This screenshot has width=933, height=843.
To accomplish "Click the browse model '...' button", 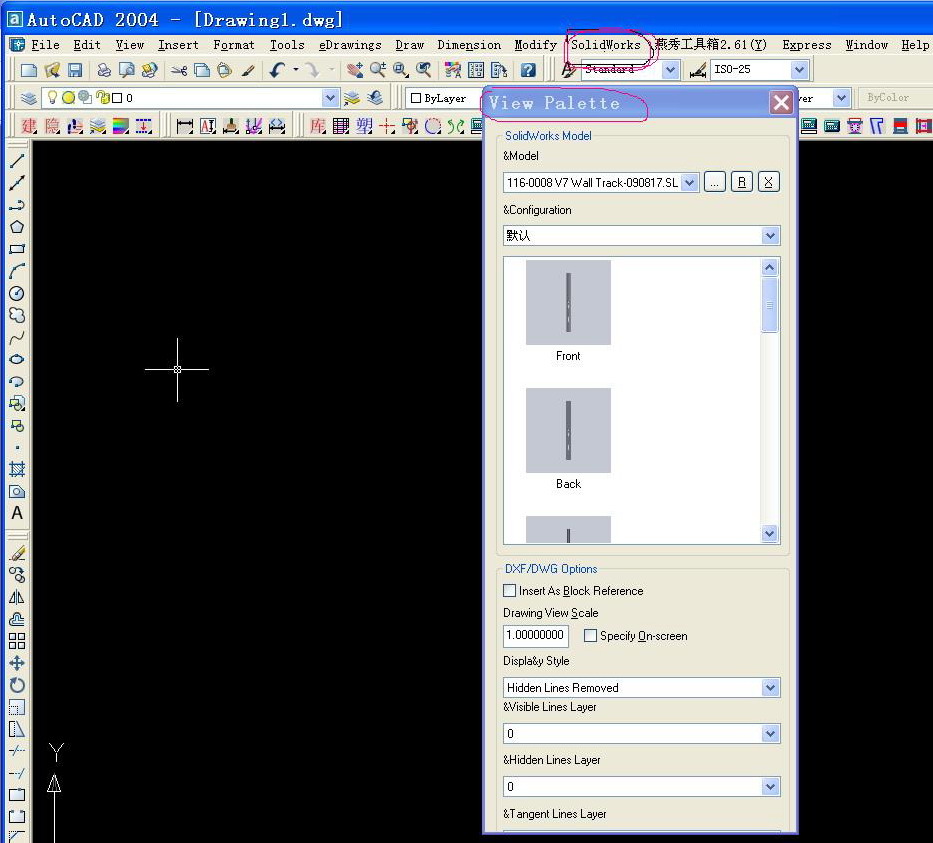I will click(x=714, y=182).
